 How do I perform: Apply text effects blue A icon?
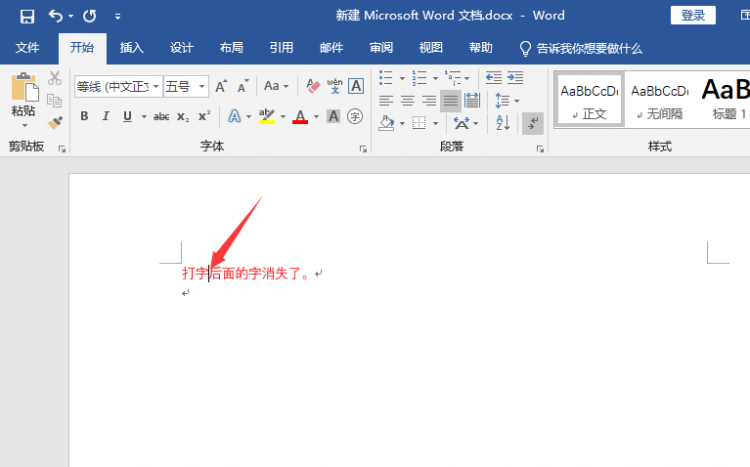234,116
